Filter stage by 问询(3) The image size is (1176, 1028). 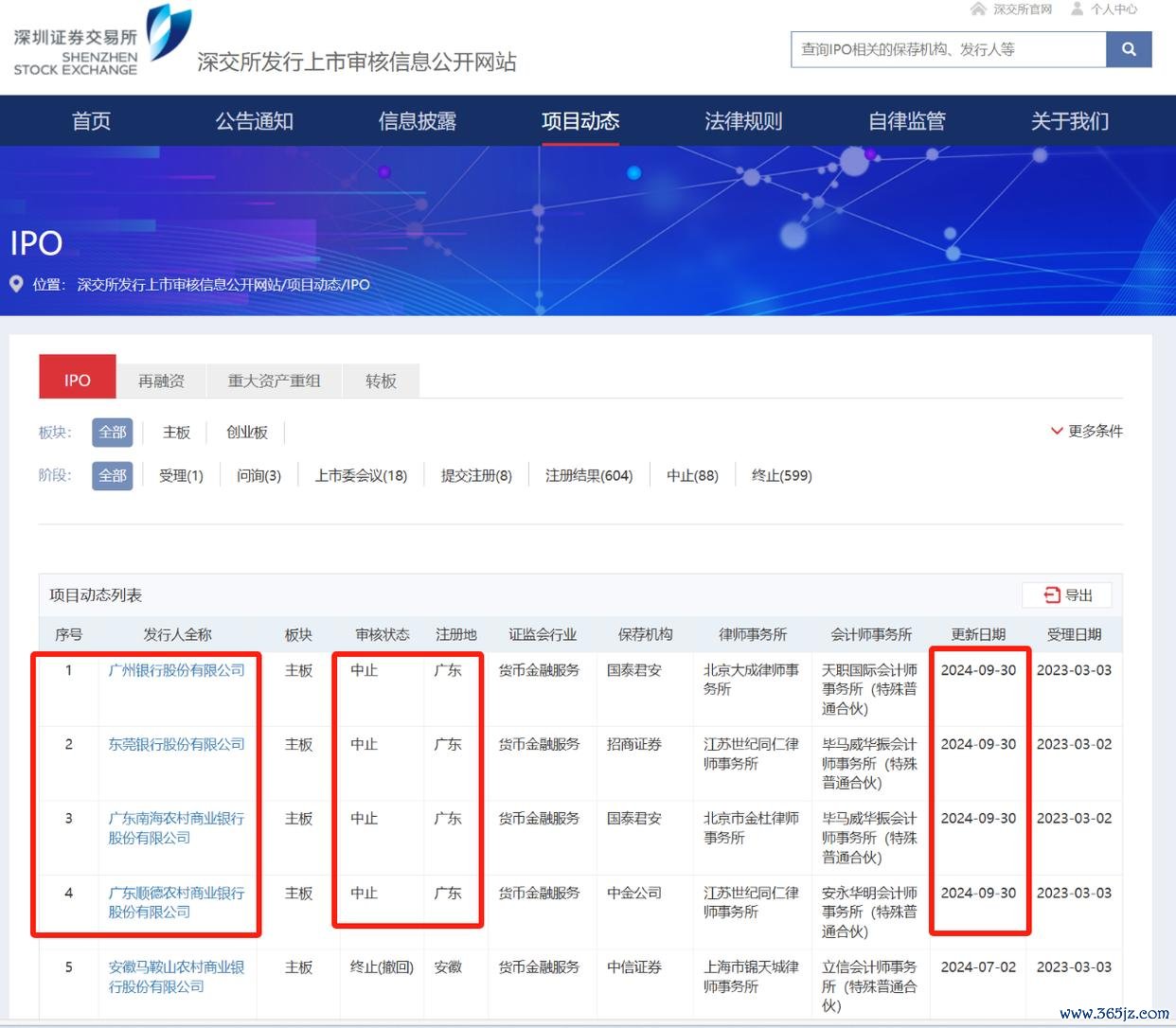(x=258, y=475)
